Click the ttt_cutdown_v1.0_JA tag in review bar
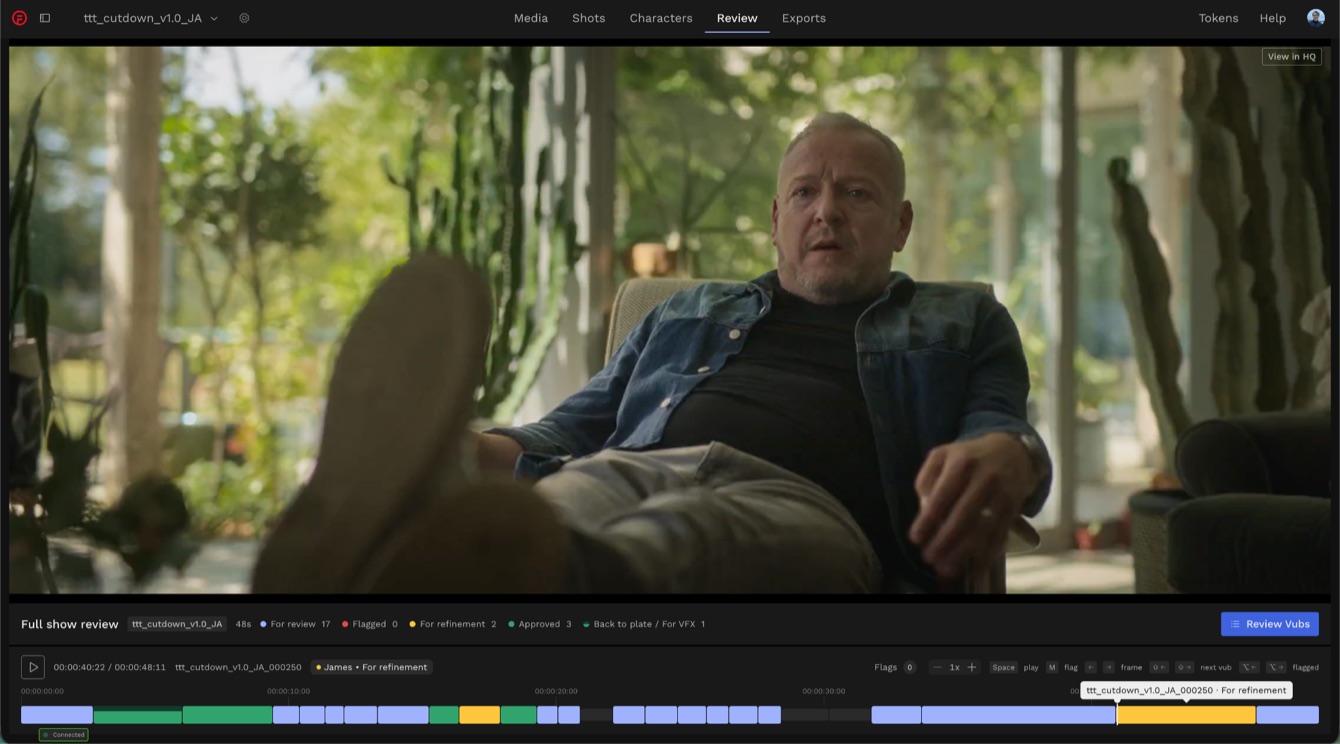This screenshot has height=744, width=1340. (x=177, y=624)
